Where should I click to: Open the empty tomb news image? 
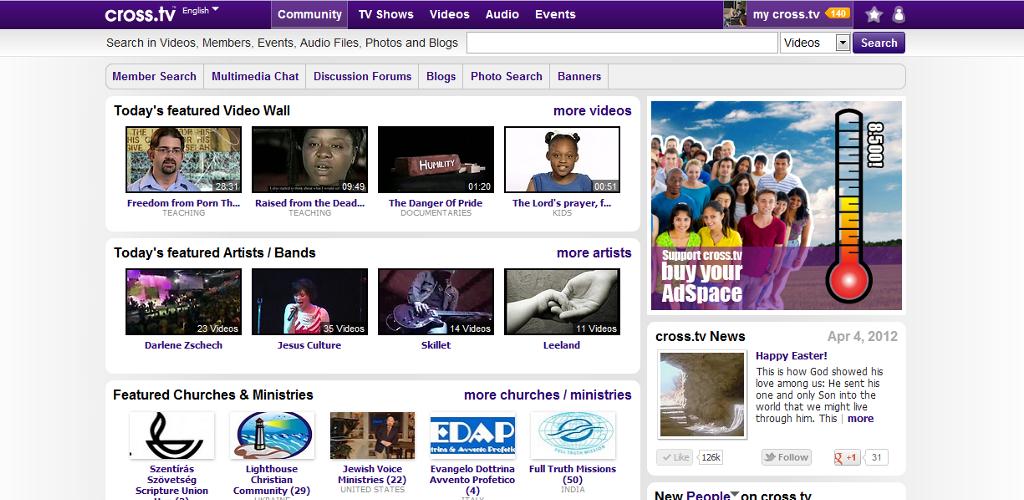pyautogui.click(x=702, y=394)
